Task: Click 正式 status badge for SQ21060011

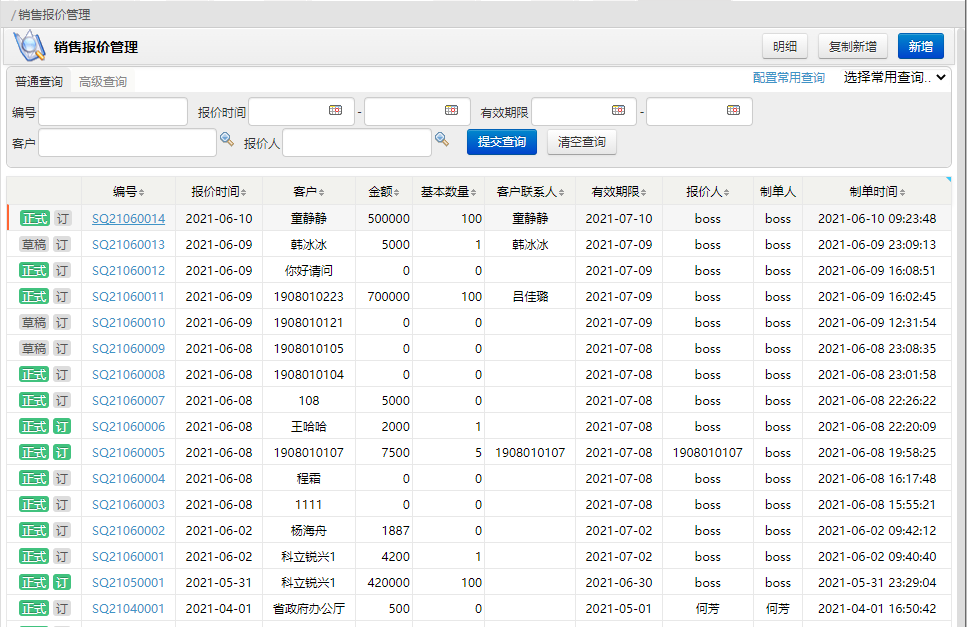Action: (35, 296)
